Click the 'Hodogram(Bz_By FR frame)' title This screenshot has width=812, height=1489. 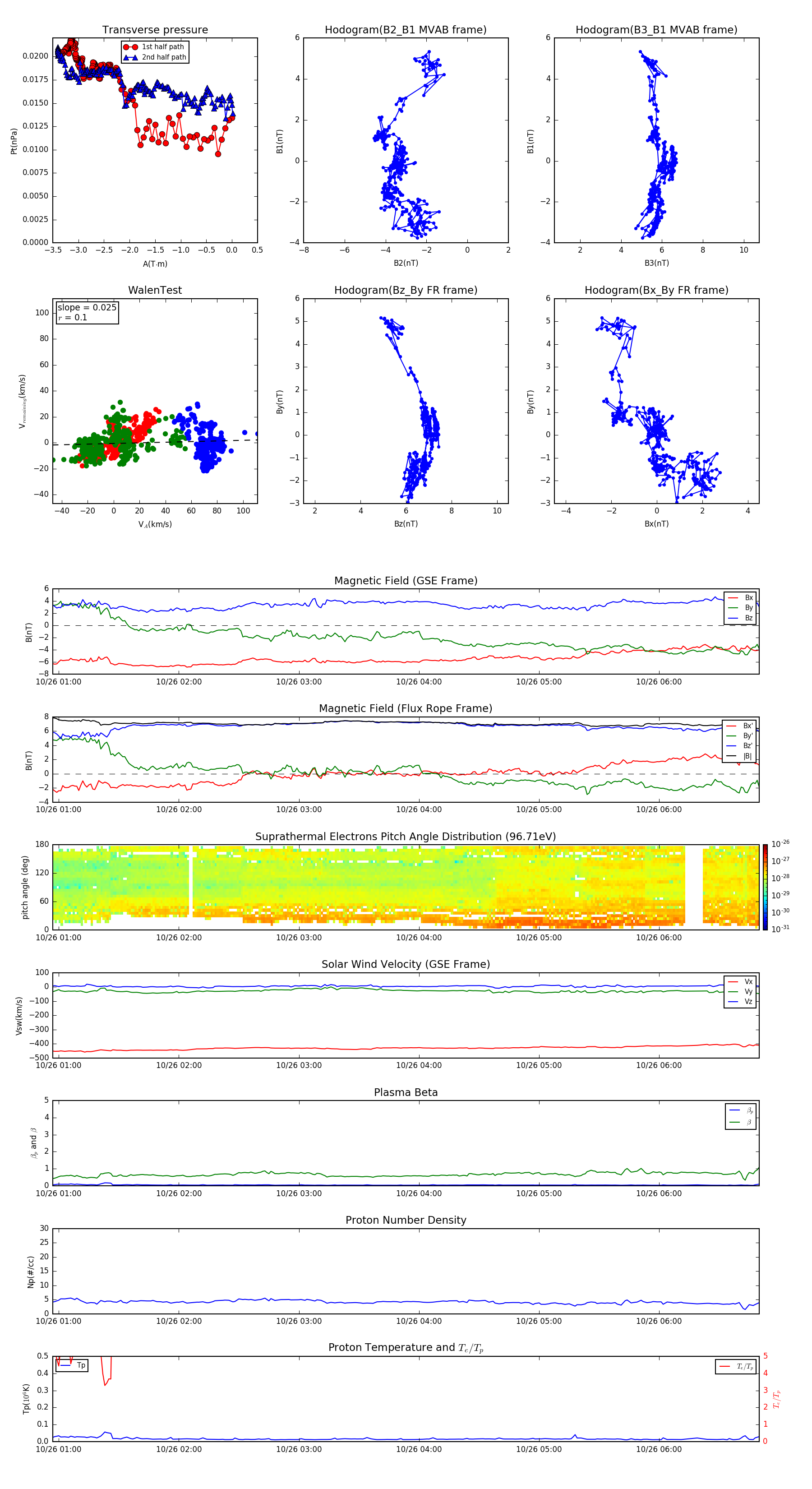coord(406,290)
